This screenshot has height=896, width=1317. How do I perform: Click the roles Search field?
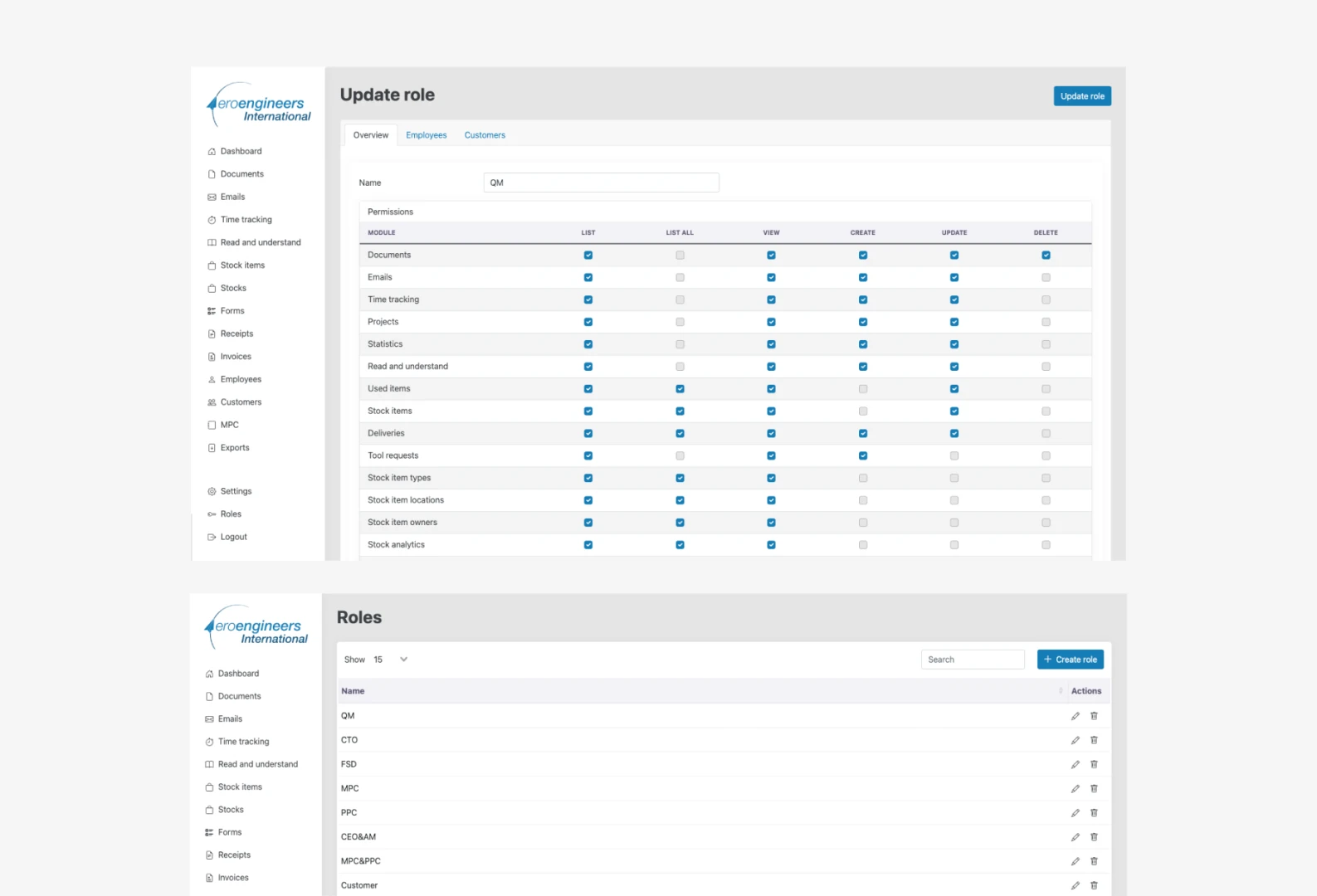coord(973,660)
